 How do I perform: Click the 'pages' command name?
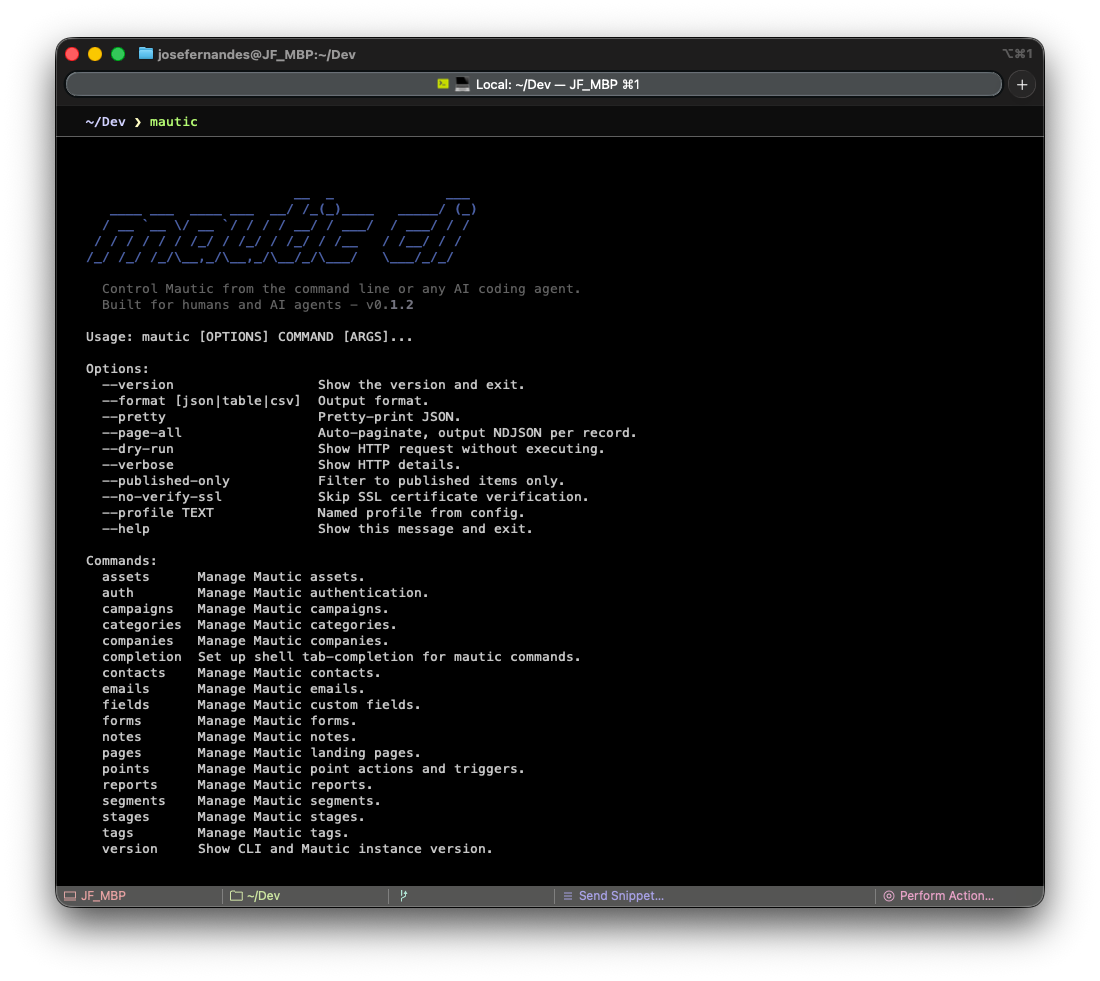(x=121, y=754)
